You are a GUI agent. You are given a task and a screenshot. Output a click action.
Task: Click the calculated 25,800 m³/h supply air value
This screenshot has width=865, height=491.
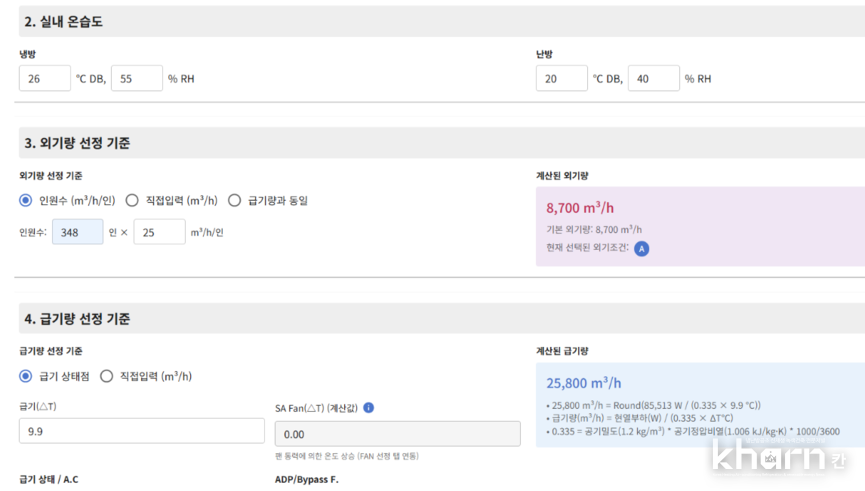[584, 383]
